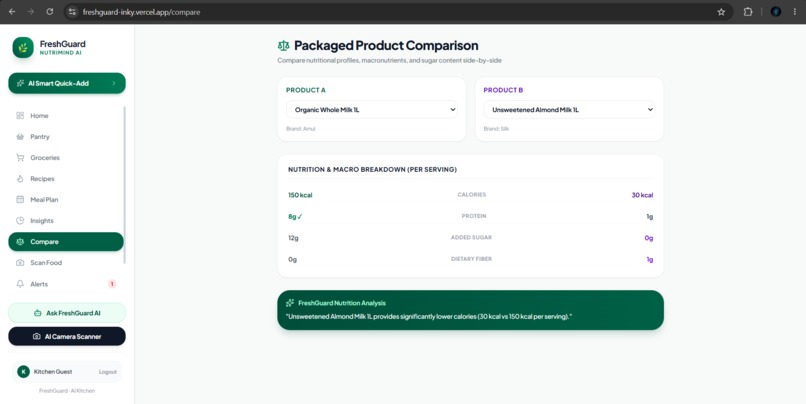
Task: Open the Groceries page
Action: click(66, 158)
